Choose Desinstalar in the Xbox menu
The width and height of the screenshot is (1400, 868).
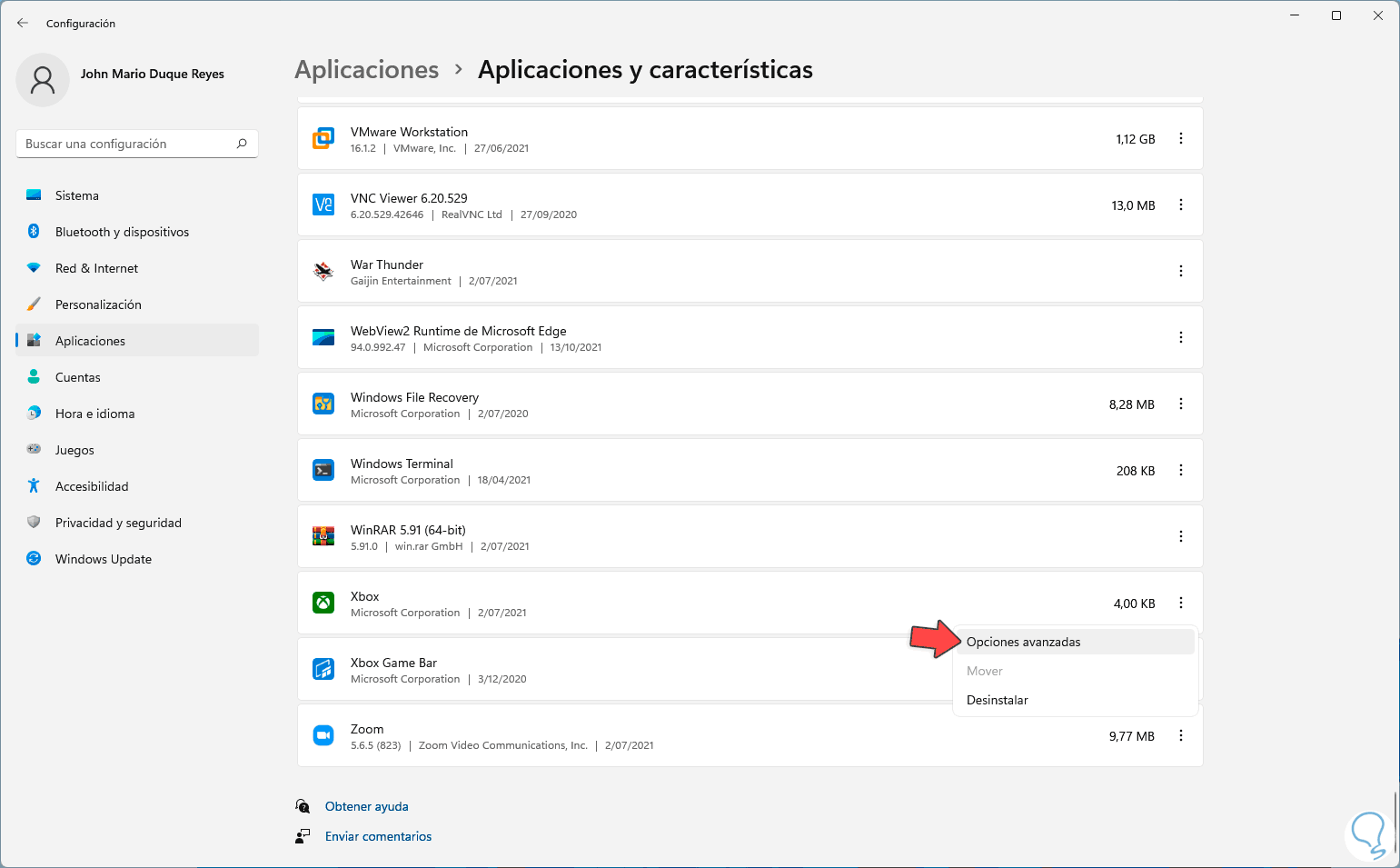pyautogui.click(x=998, y=700)
